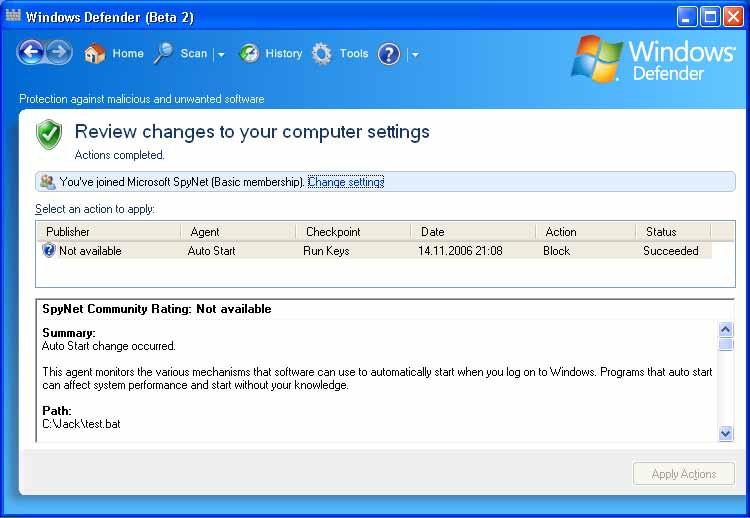This screenshot has height=518, width=750.
Task: Click the Block action cell
Action: click(556, 251)
